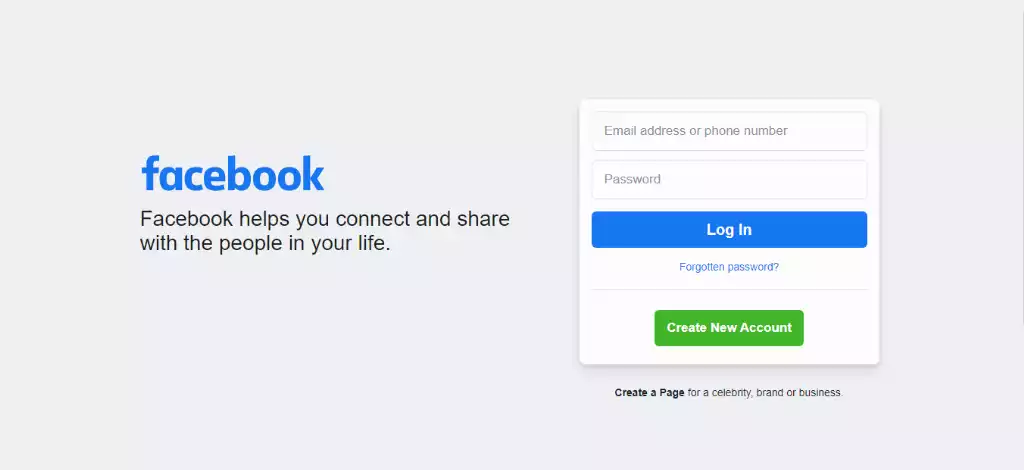The height and width of the screenshot is (470, 1024).
Task: Click the blue facebook logo
Action: (232, 174)
